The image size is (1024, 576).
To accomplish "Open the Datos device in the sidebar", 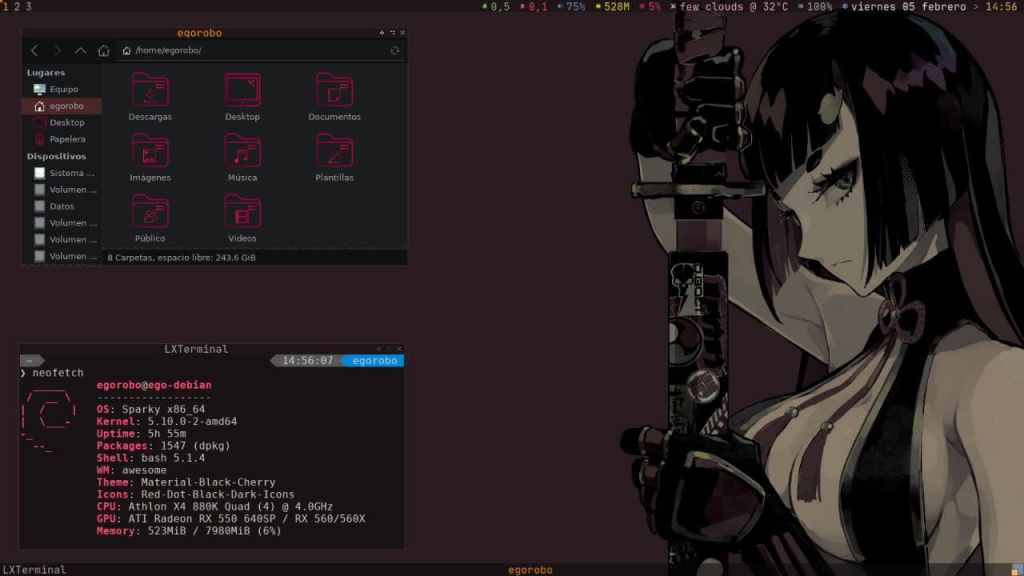I will 61,206.
